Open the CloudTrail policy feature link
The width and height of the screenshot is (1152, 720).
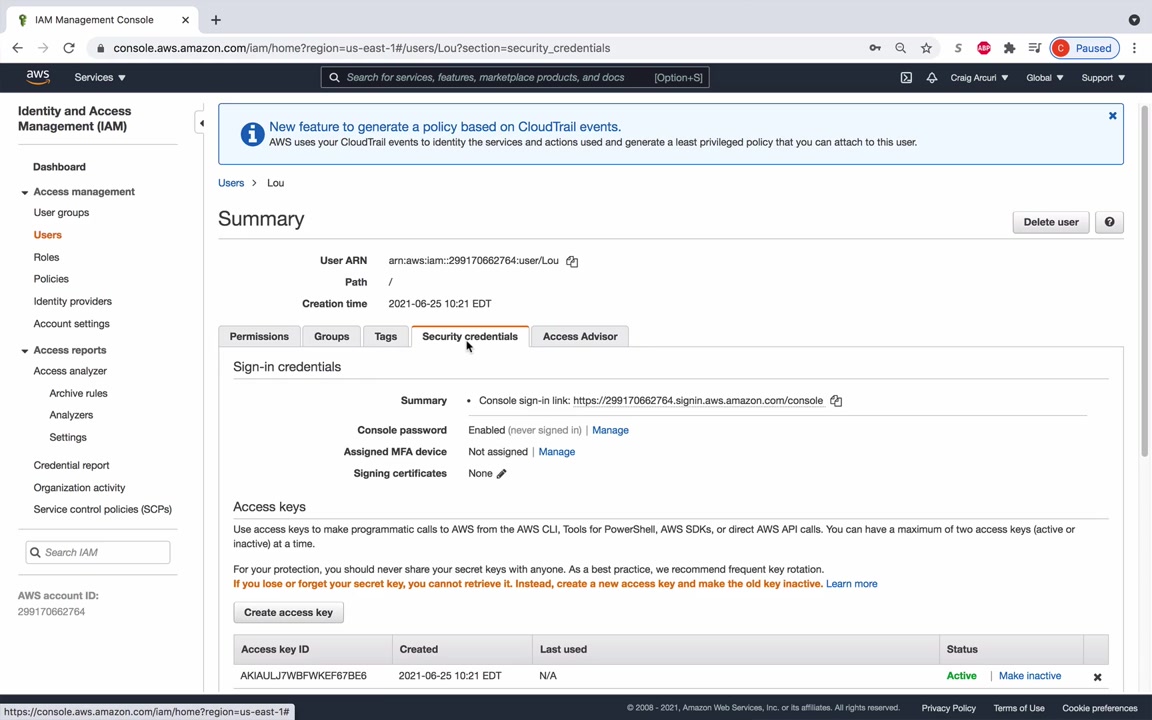tap(444, 126)
